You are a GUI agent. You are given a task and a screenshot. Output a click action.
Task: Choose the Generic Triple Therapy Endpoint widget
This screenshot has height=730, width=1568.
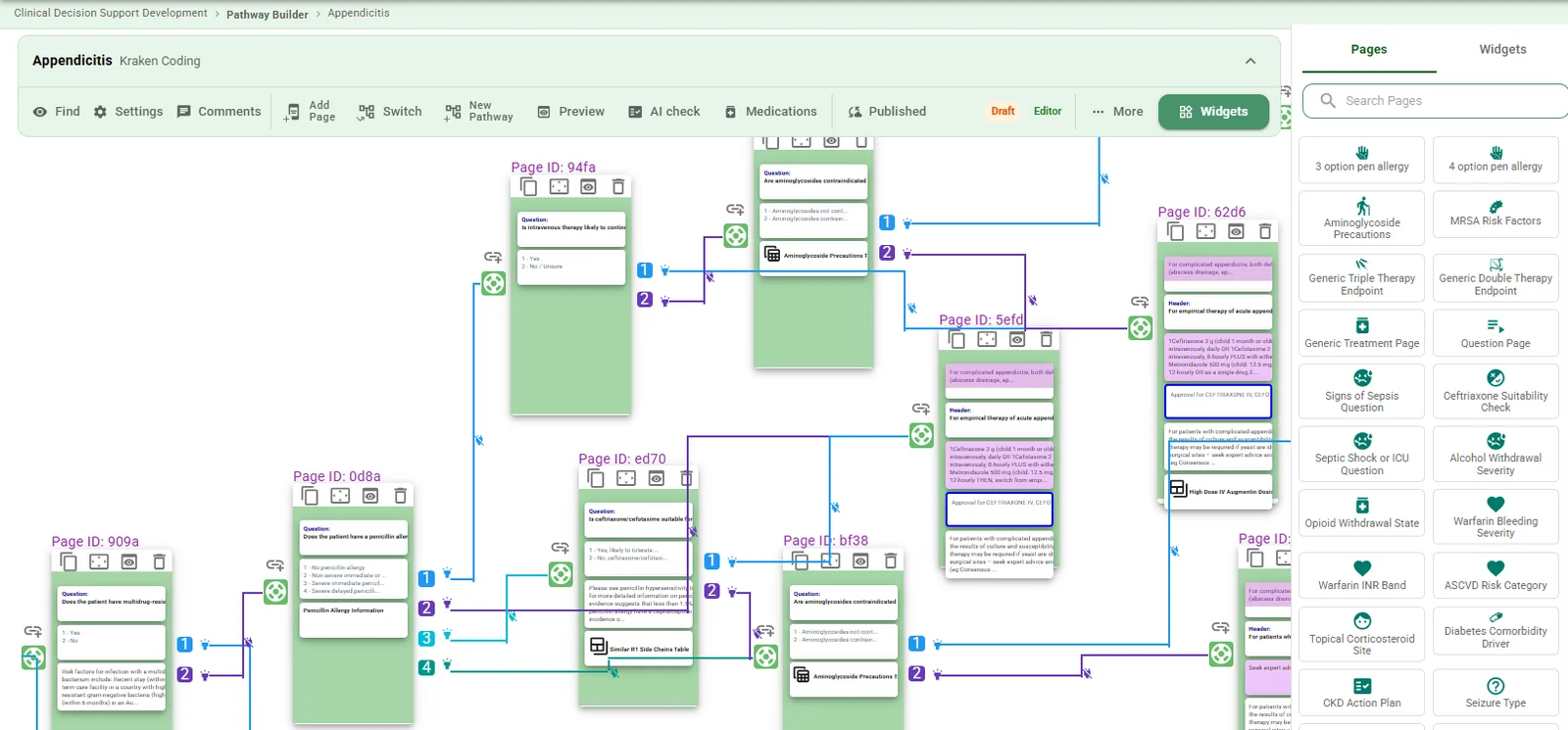(1362, 277)
